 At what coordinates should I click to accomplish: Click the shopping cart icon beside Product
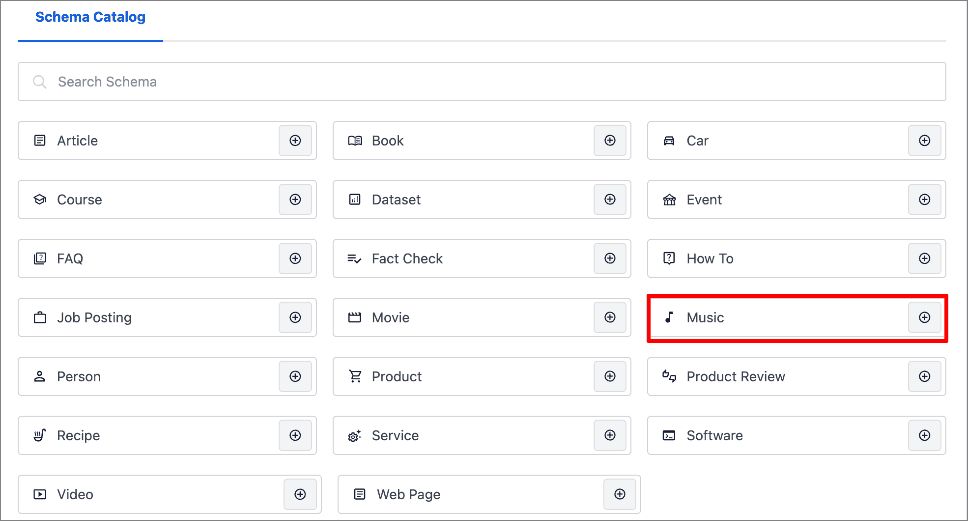coord(355,377)
